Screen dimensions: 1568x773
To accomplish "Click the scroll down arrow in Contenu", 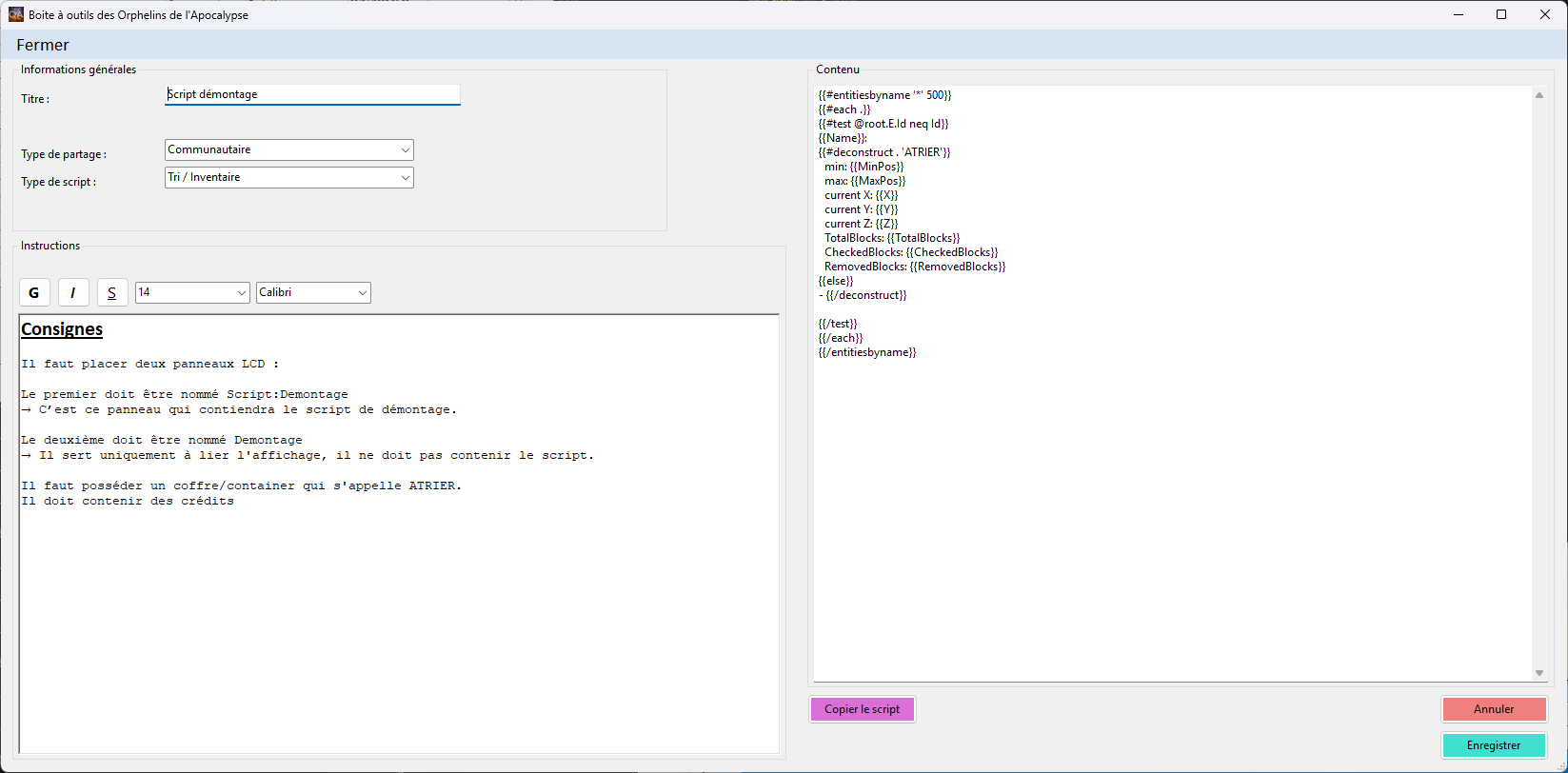I will point(1539,673).
